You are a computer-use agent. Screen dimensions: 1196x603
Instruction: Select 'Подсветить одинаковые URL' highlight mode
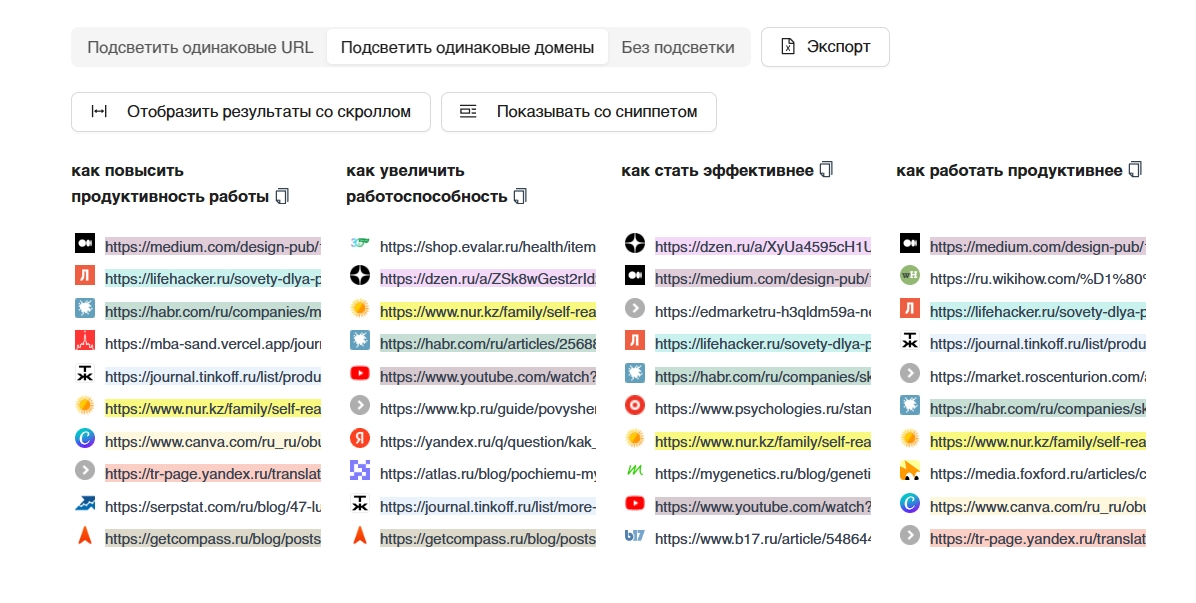(200, 47)
